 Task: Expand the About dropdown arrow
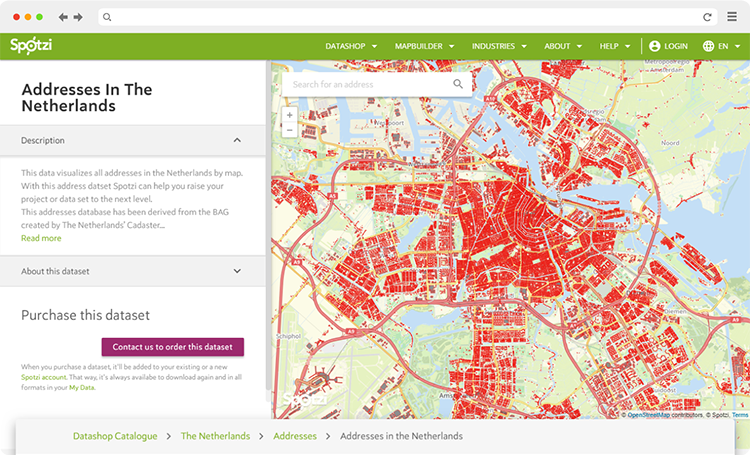point(579,46)
